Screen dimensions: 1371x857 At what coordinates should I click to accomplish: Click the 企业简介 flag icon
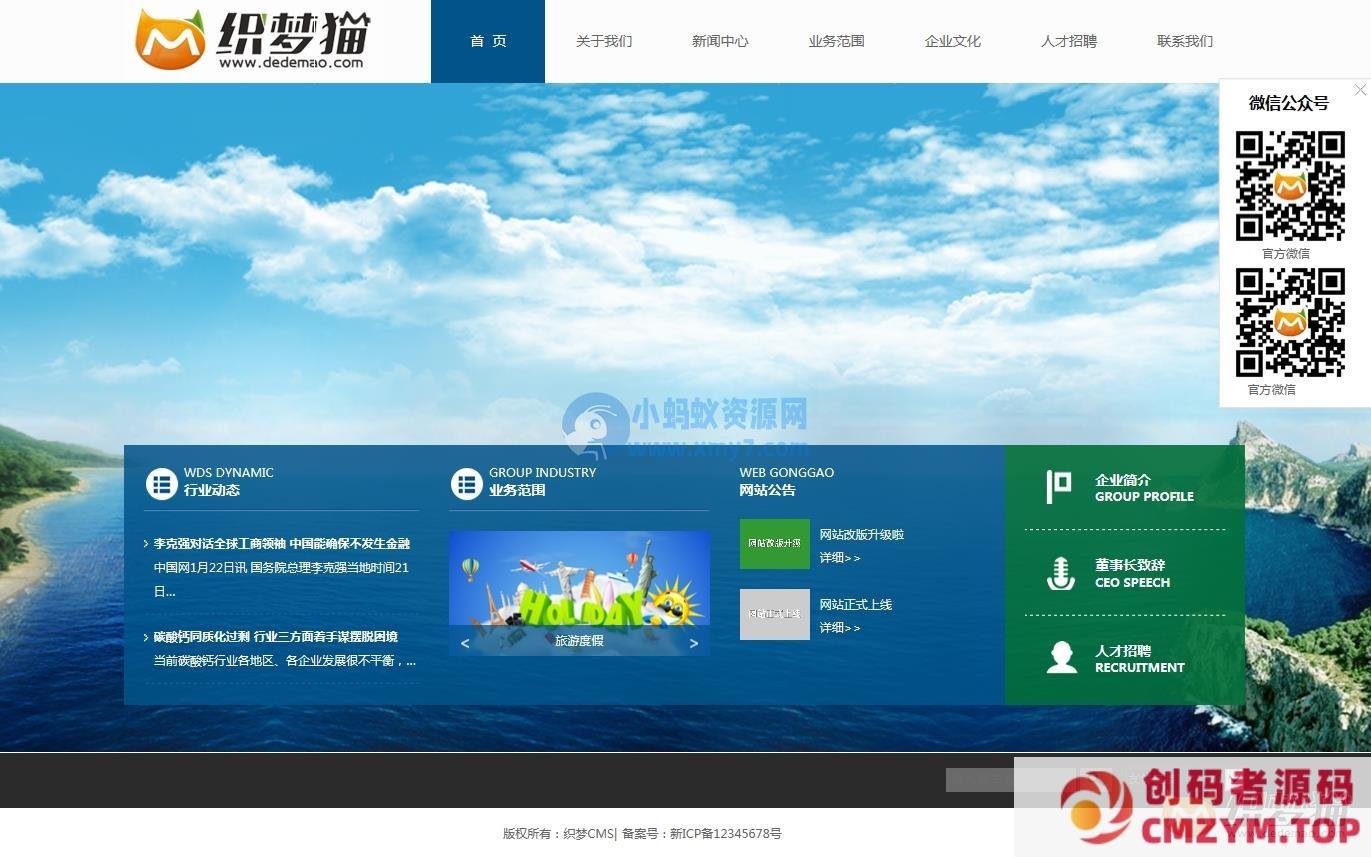coord(1058,487)
